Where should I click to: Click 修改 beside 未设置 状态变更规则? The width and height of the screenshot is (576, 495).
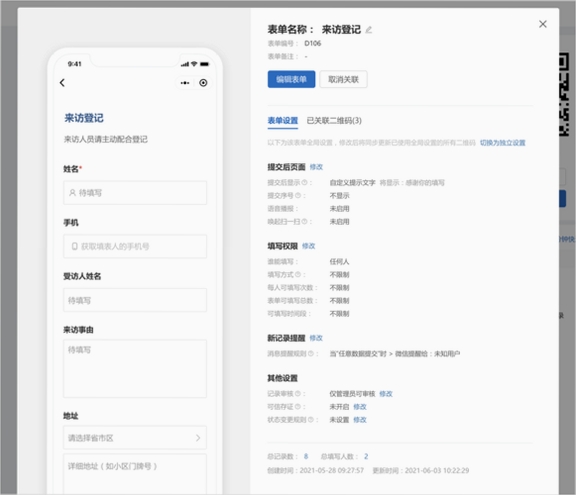point(360,420)
